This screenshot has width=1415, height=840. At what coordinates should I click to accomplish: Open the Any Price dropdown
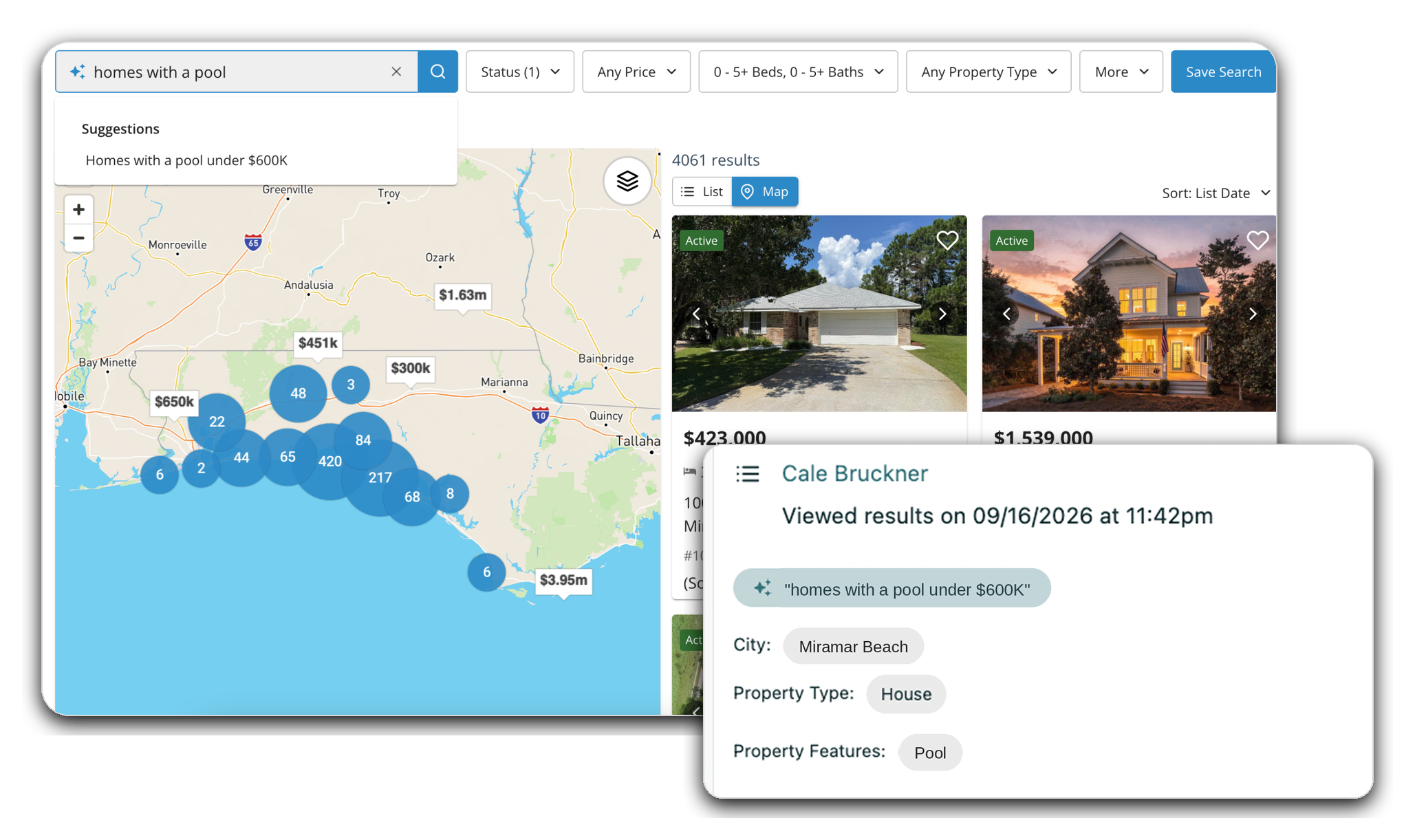coord(636,72)
